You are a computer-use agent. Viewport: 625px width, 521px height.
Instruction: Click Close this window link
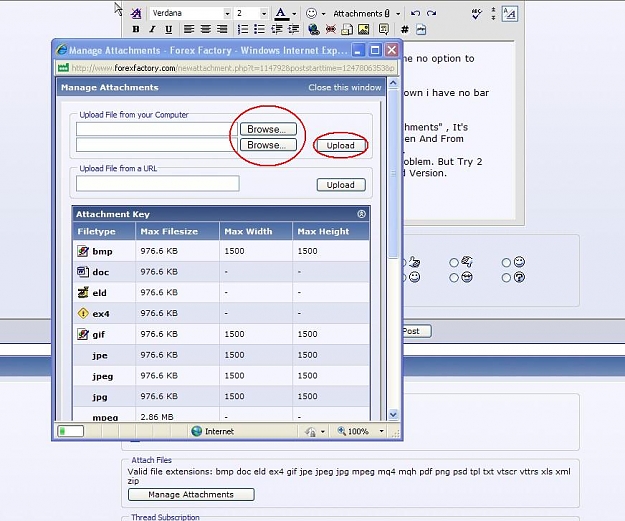pos(345,87)
